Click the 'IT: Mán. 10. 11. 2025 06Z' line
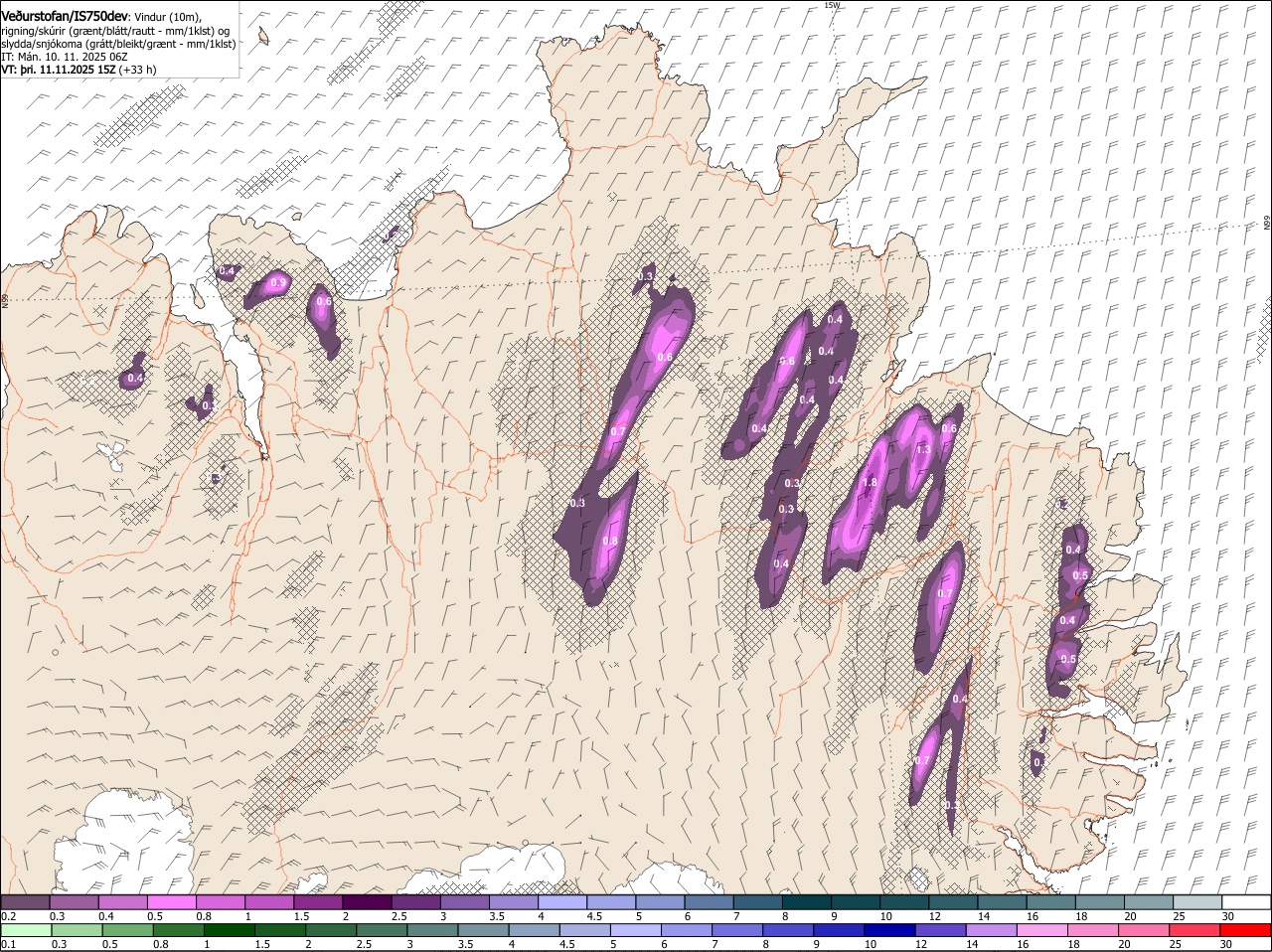This screenshot has width=1272, height=952. 65,57
